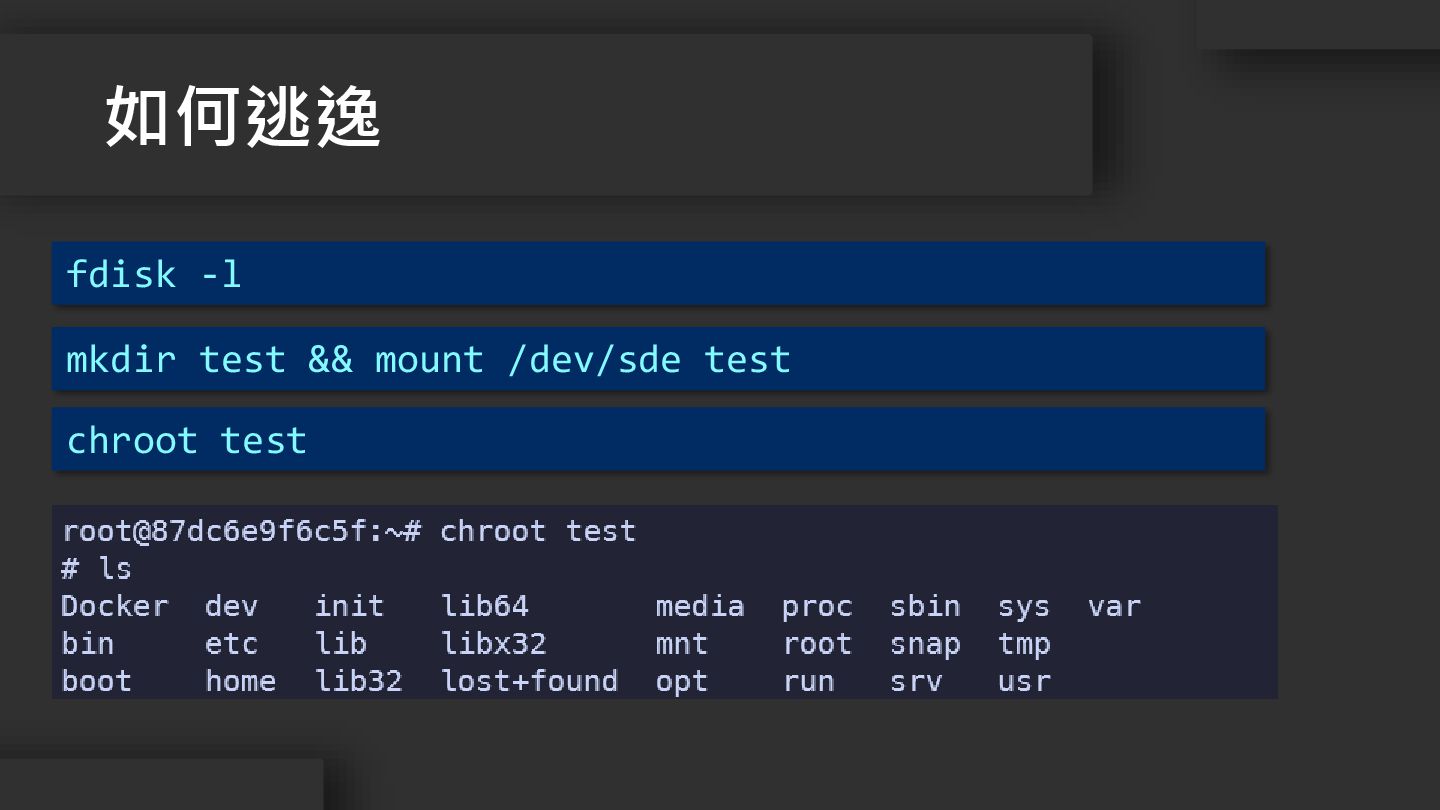The height and width of the screenshot is (810, 1440).
Task: Click the srv directory entry
Action: (x=916, y=681)
